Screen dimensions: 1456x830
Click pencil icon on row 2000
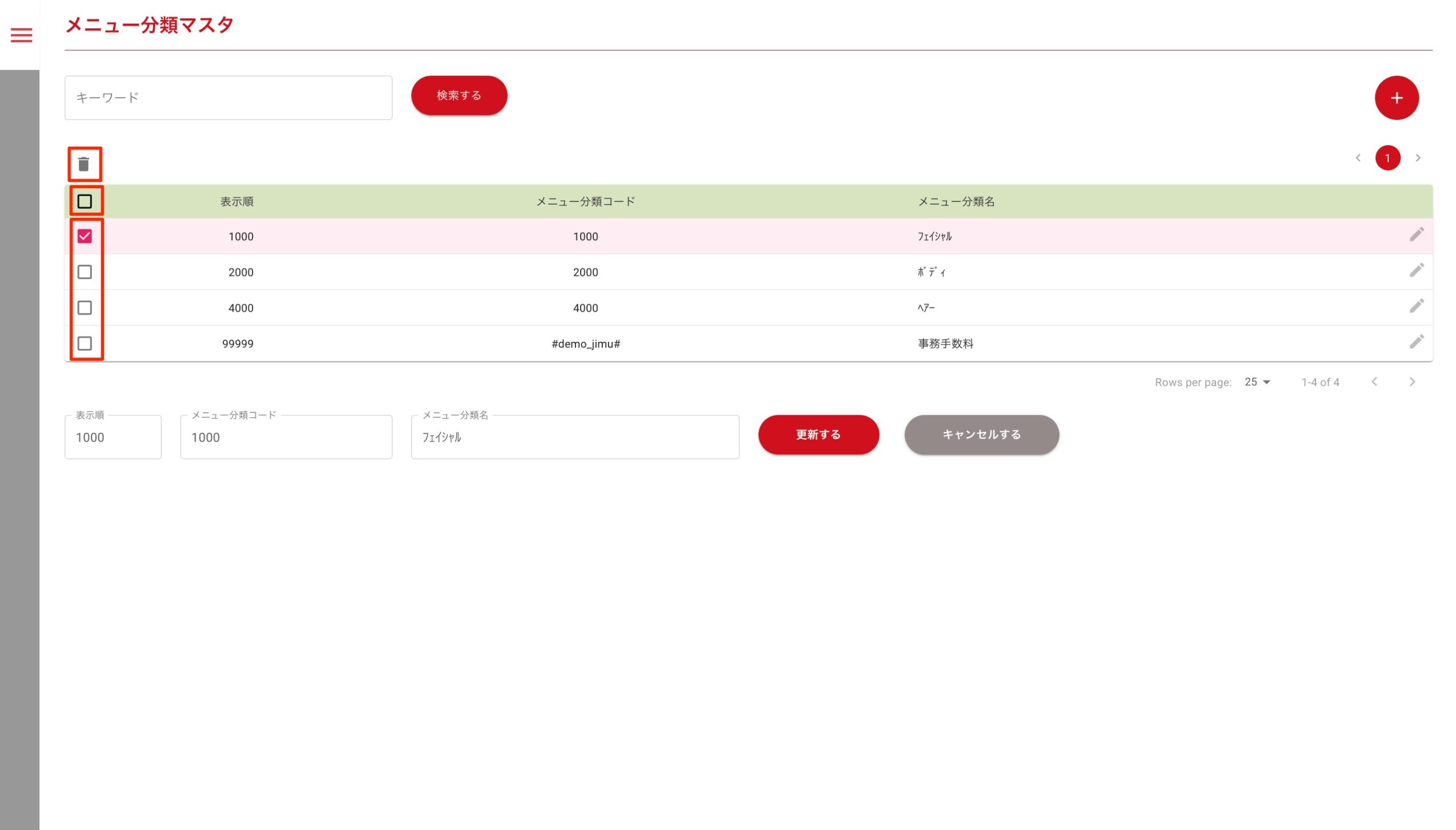1416,271
